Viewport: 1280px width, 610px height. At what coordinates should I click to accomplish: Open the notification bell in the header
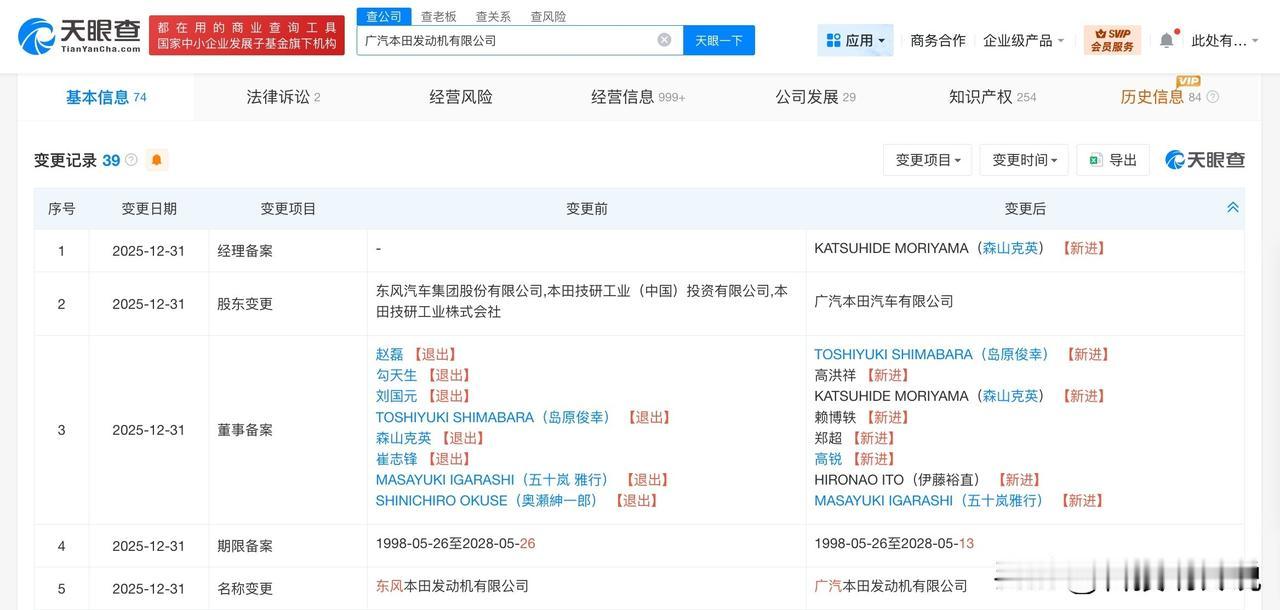click(x=1166, y=40)
